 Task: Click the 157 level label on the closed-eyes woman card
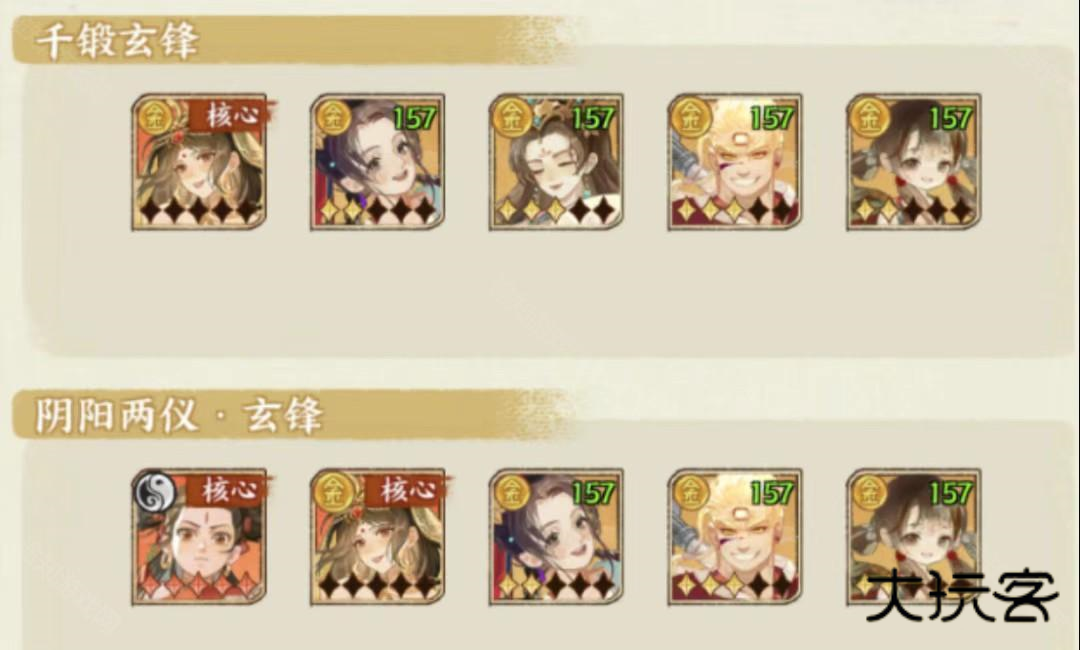tap(593, 118)
